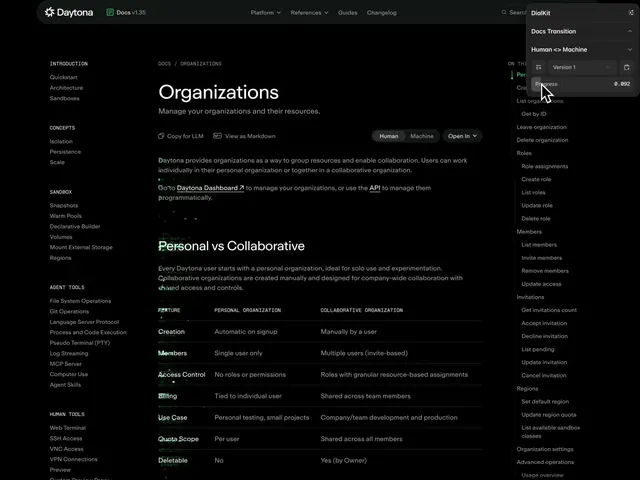Open Volumes in the sidebar

(61, 237)
